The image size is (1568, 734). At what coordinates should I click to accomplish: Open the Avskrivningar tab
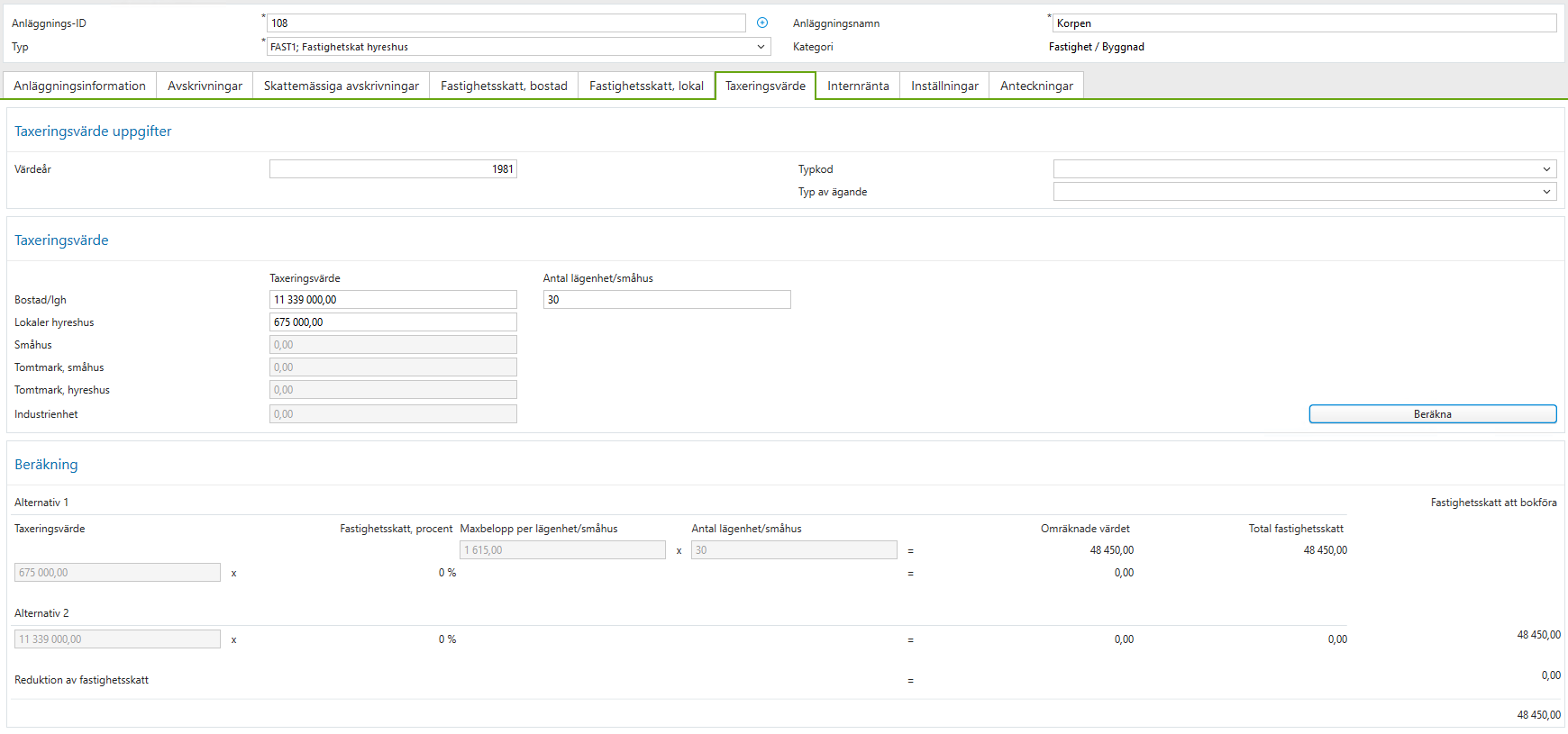[205, 86]
